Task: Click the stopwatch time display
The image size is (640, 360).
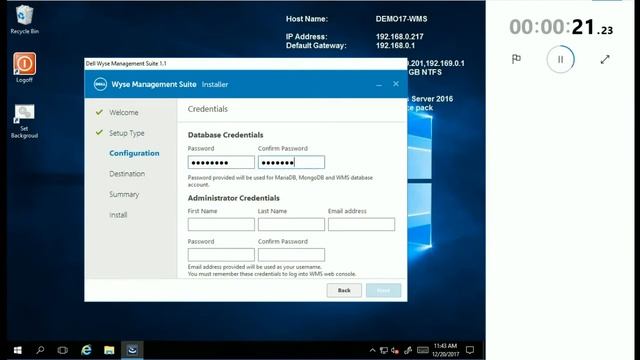Action: pyautogui.click(x=561, y=28)
